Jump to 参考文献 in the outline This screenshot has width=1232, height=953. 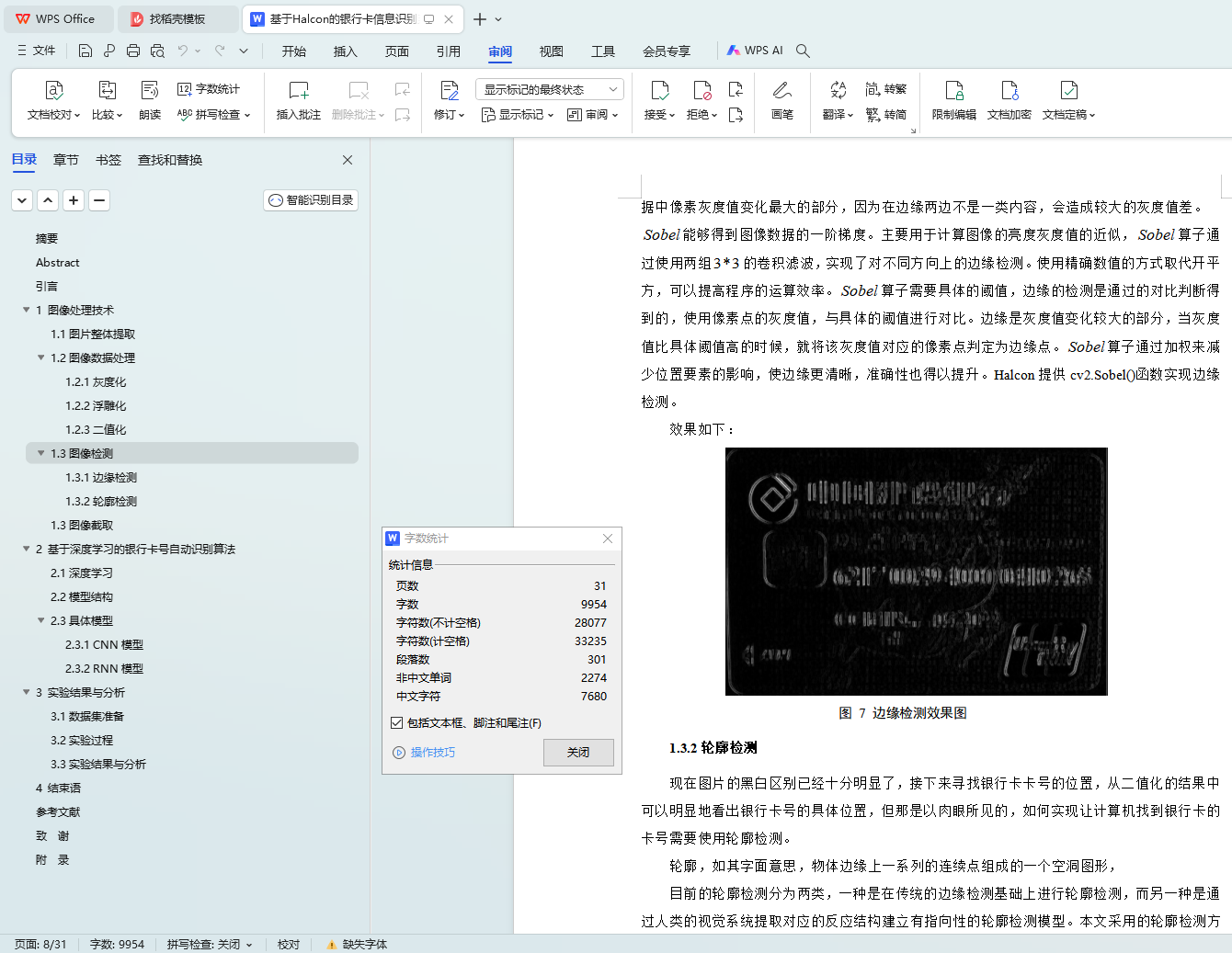[x=58, y=811]
